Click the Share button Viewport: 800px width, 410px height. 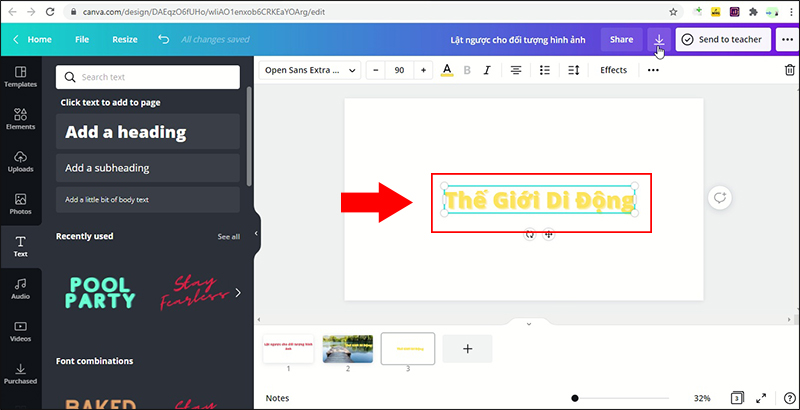(x=621, y=39)
